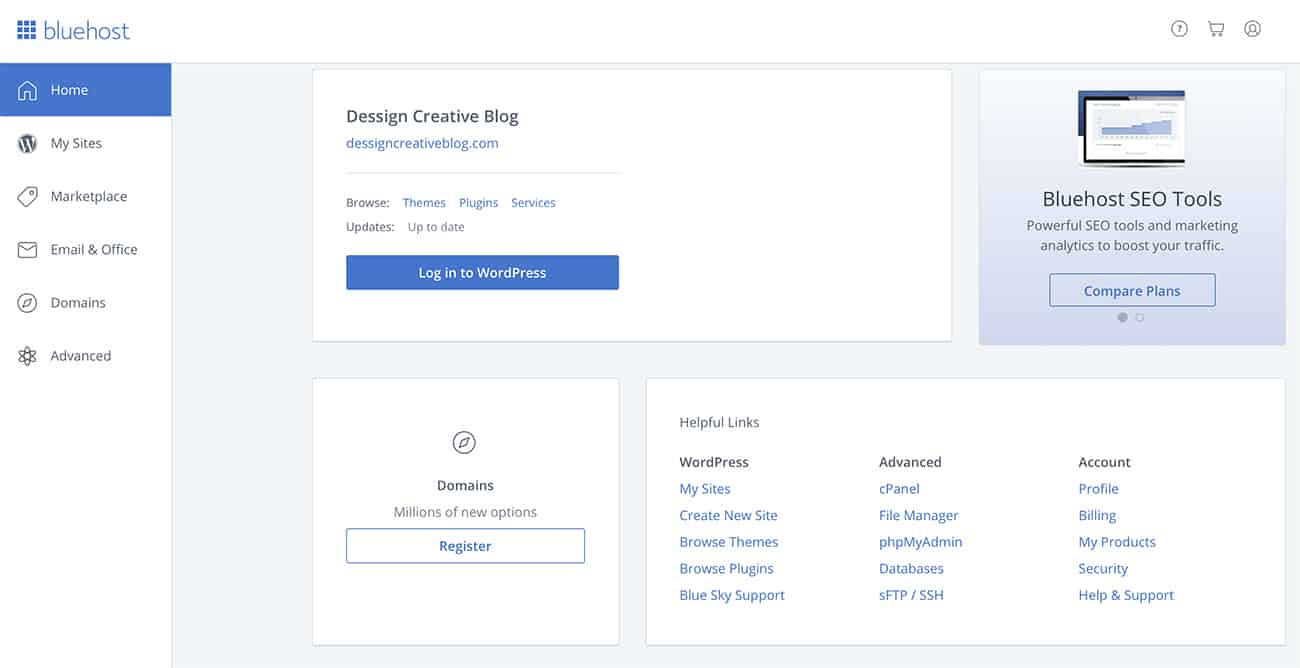1300x668 pixels.
Task: Open the File Manager link
Action: point(919,516)
